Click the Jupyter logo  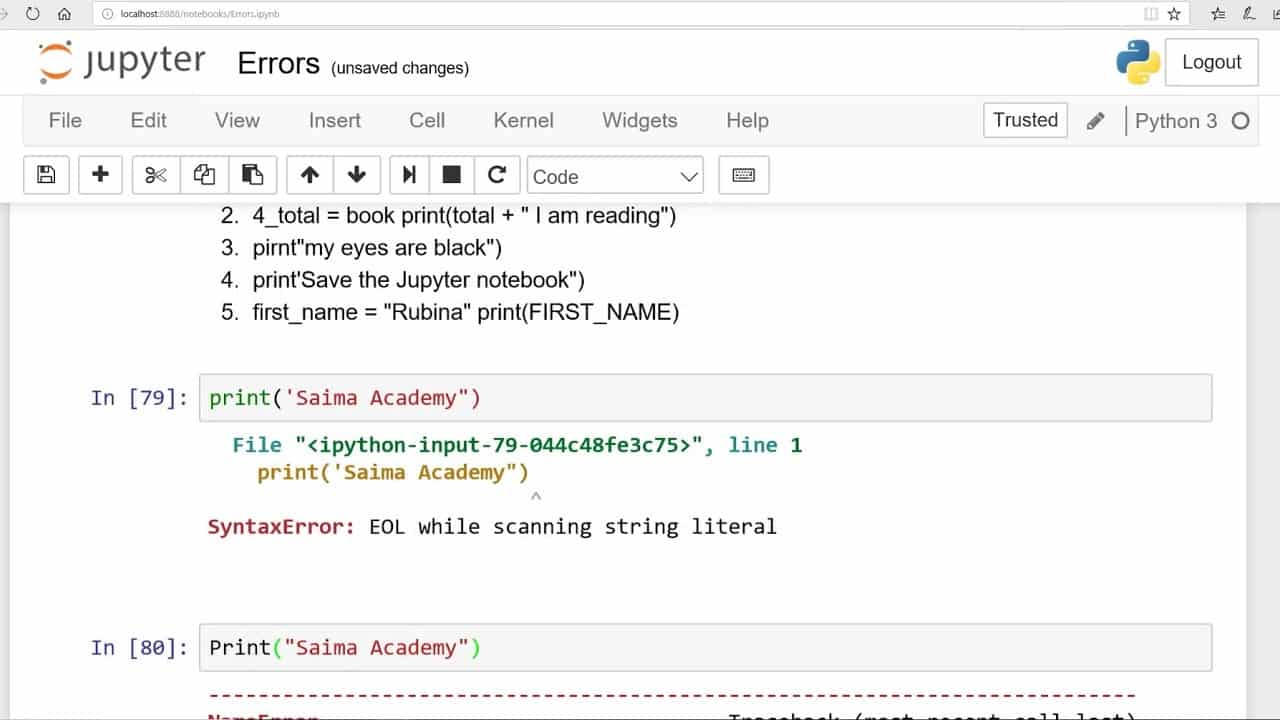[x=122, y=62]
